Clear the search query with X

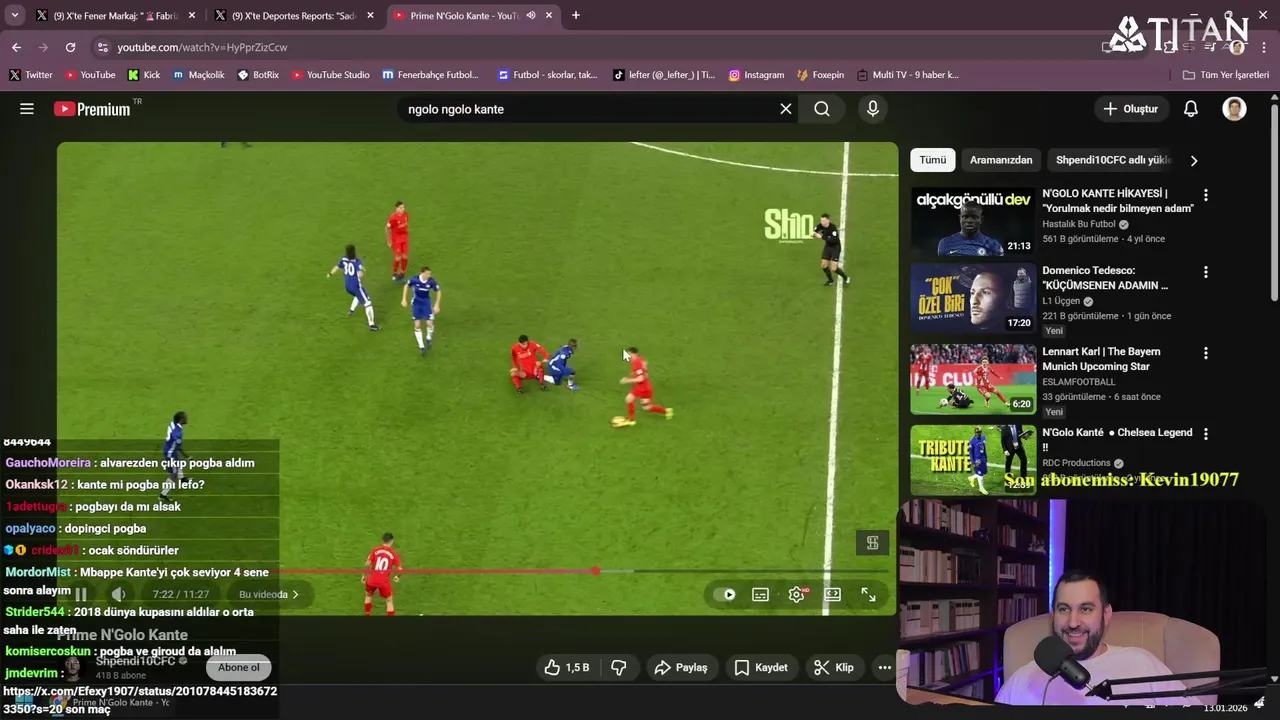pos(786,109)
